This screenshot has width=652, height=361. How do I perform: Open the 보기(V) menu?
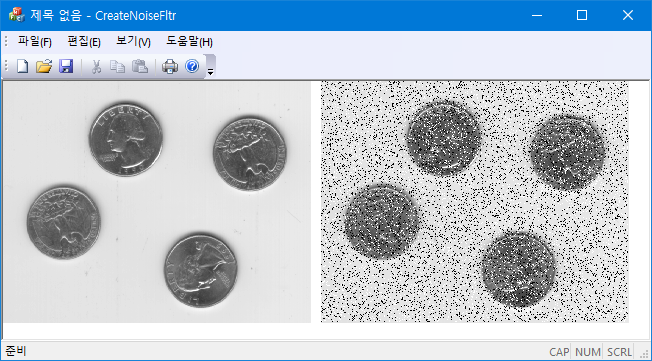133,42
